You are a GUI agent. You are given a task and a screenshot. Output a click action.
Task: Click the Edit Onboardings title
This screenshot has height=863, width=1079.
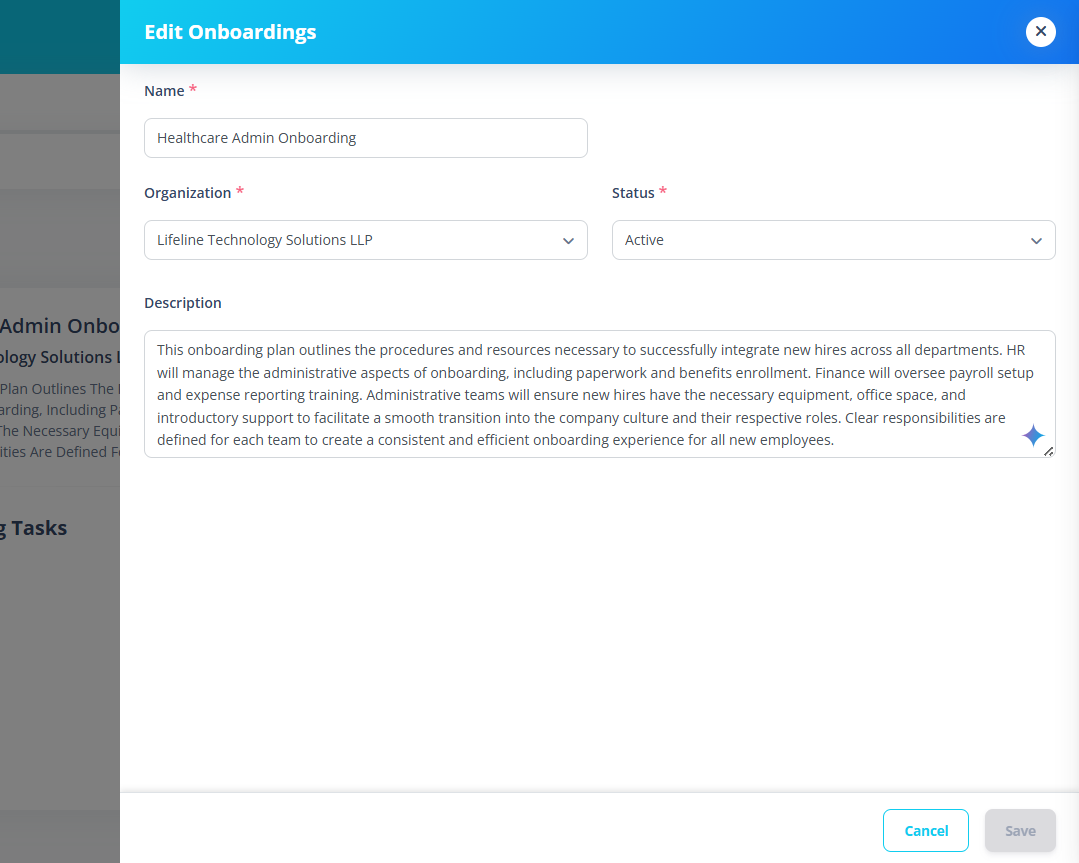[x=231, y=32]
